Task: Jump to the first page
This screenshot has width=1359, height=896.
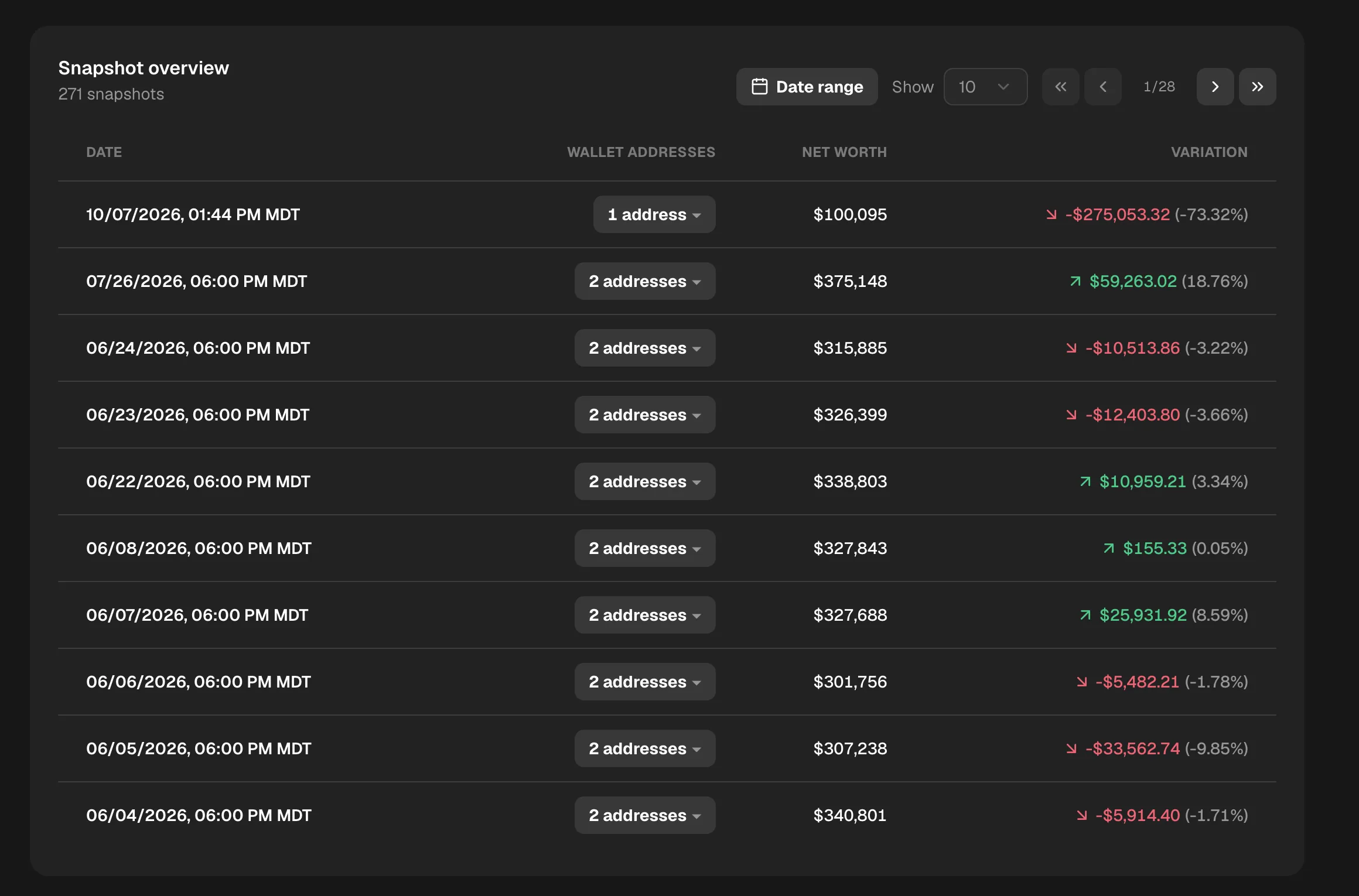Action: 1060,87
